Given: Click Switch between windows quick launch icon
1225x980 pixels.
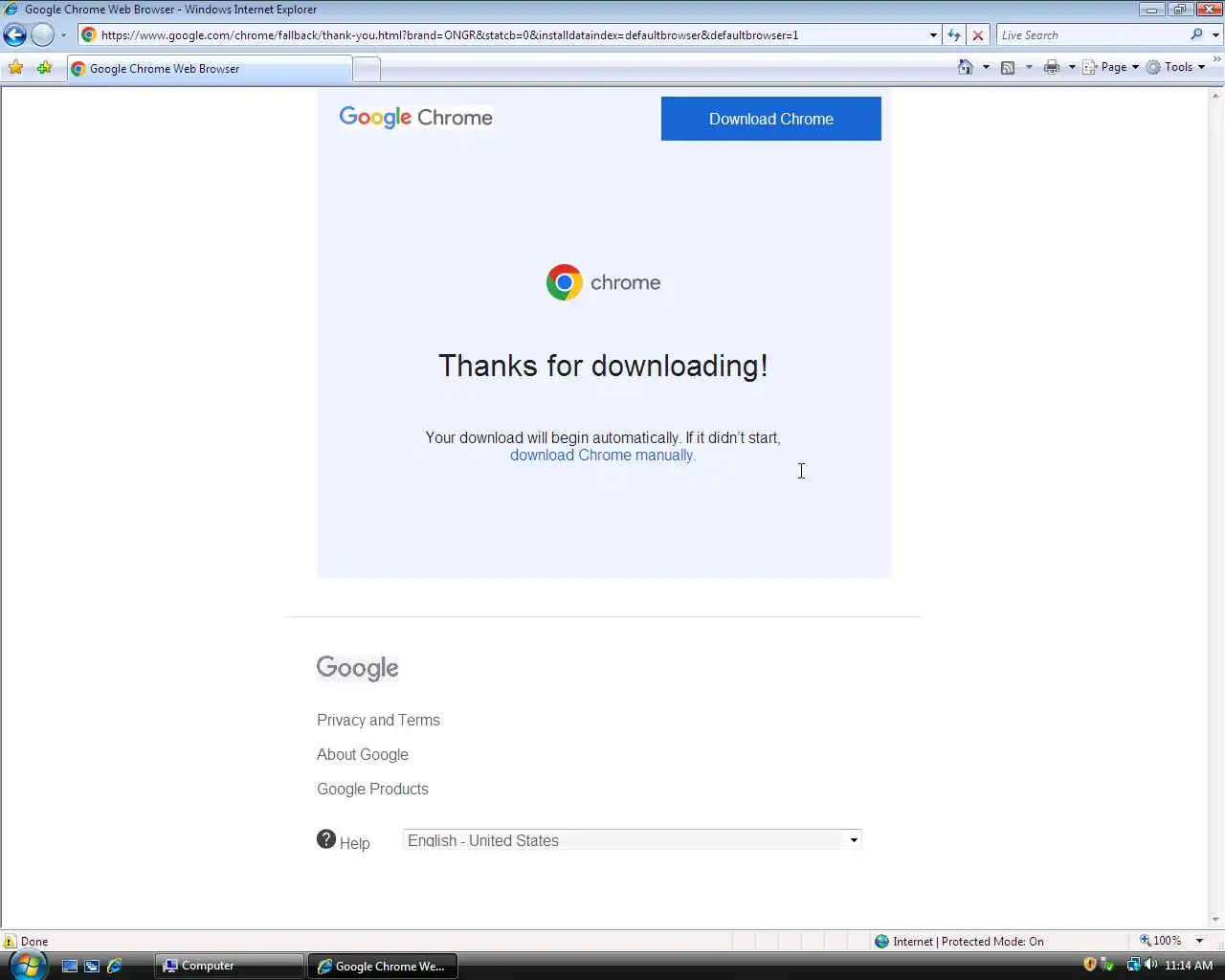Looking at the screenshot, I should (92, 966).
